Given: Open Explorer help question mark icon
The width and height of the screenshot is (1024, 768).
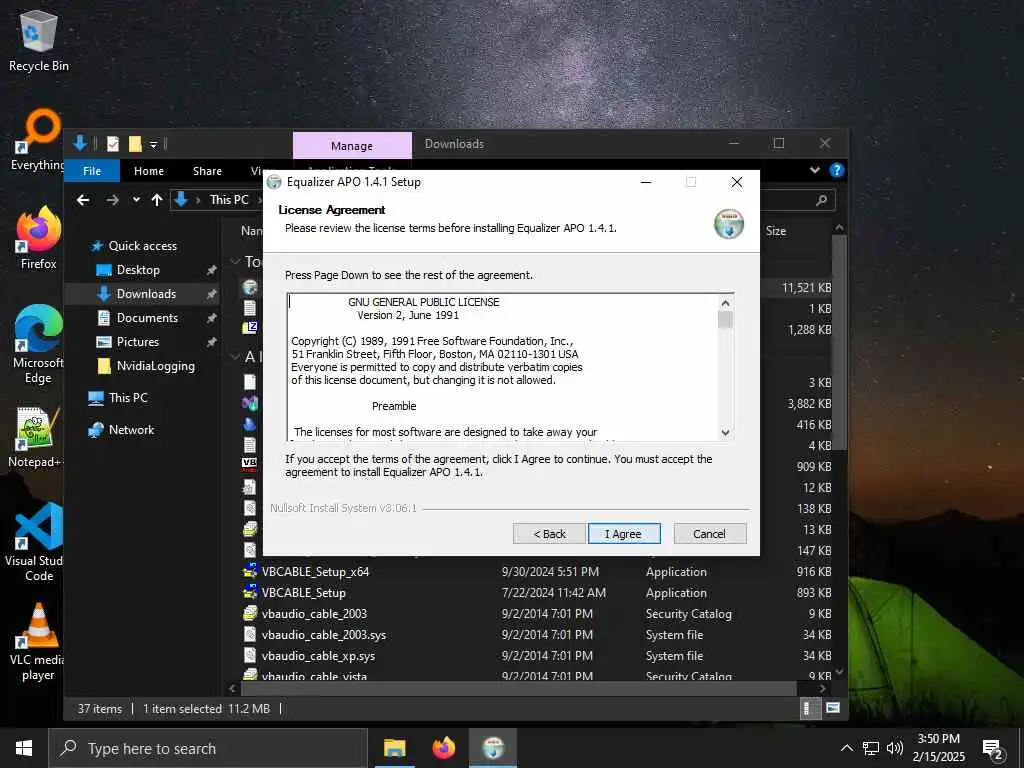Looking at the screenshot, I should 837,170.
